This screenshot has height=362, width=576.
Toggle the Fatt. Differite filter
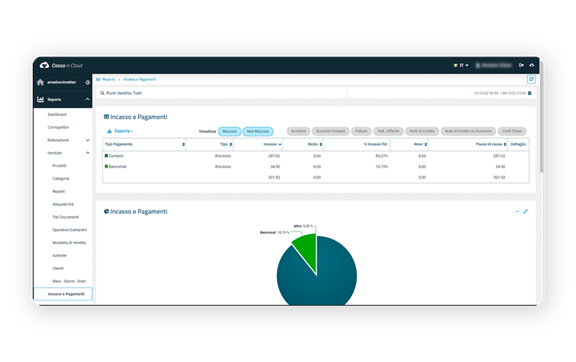[x=388, y=131]
